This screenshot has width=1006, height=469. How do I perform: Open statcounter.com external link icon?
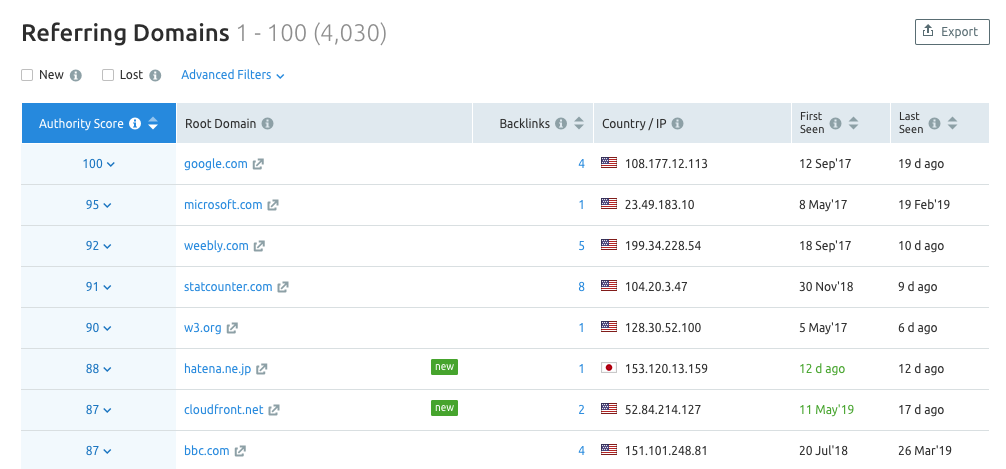point(283,287)
